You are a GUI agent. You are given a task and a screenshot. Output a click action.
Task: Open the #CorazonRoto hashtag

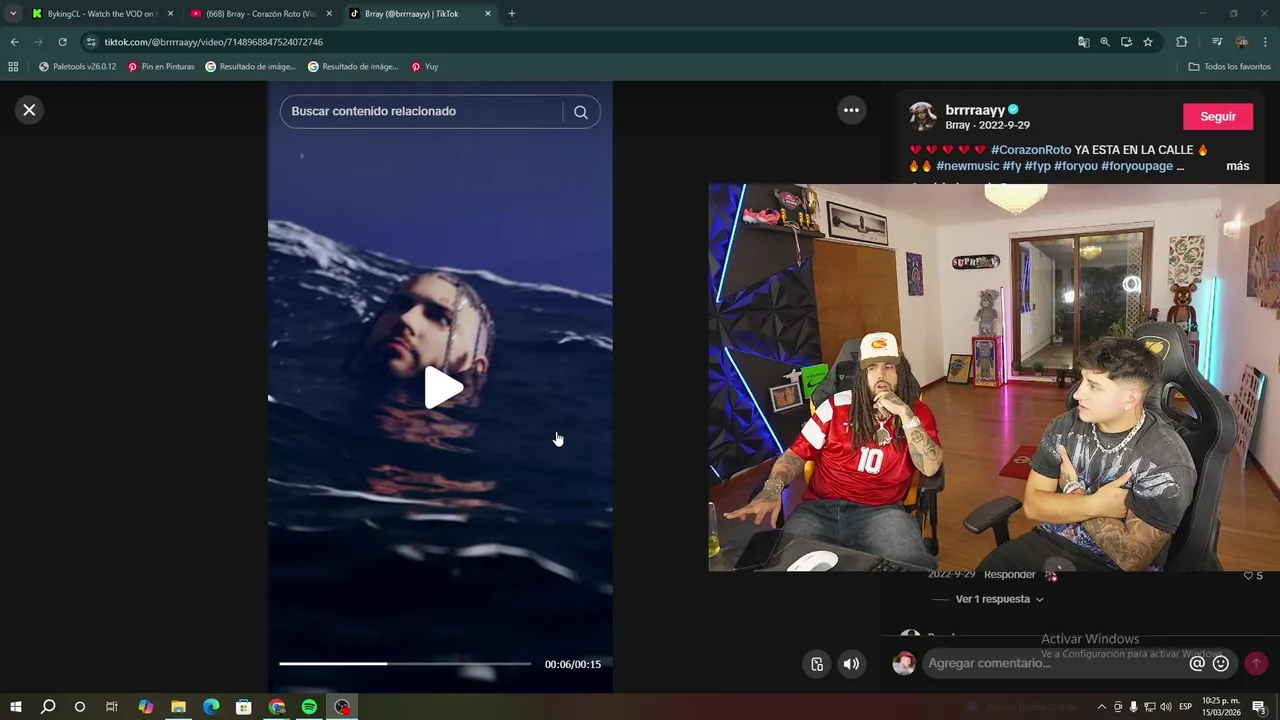pos(1030,150)
